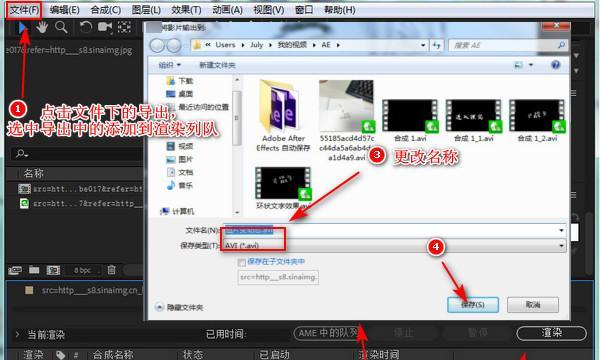This screenshot has width=600, height=360.
Task: Click Back button in save dialog
Action: [x=157, y=46]
